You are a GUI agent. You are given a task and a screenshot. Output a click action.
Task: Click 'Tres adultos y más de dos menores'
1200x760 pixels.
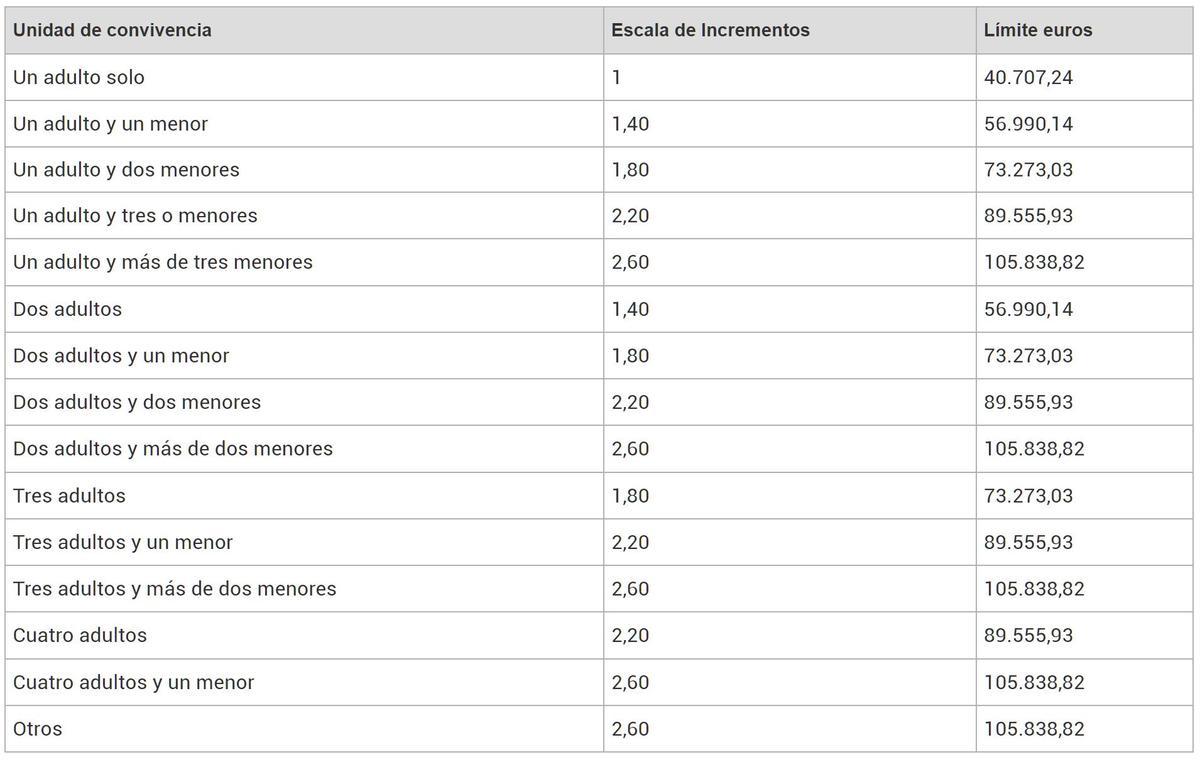[174, 589]
